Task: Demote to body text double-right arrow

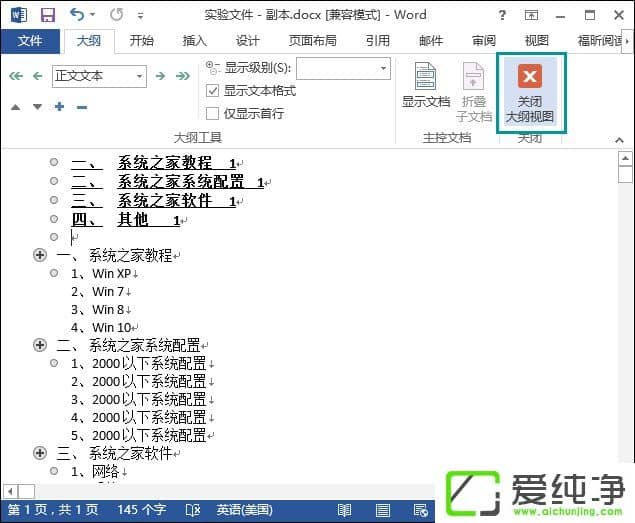Action: (183, 76)
